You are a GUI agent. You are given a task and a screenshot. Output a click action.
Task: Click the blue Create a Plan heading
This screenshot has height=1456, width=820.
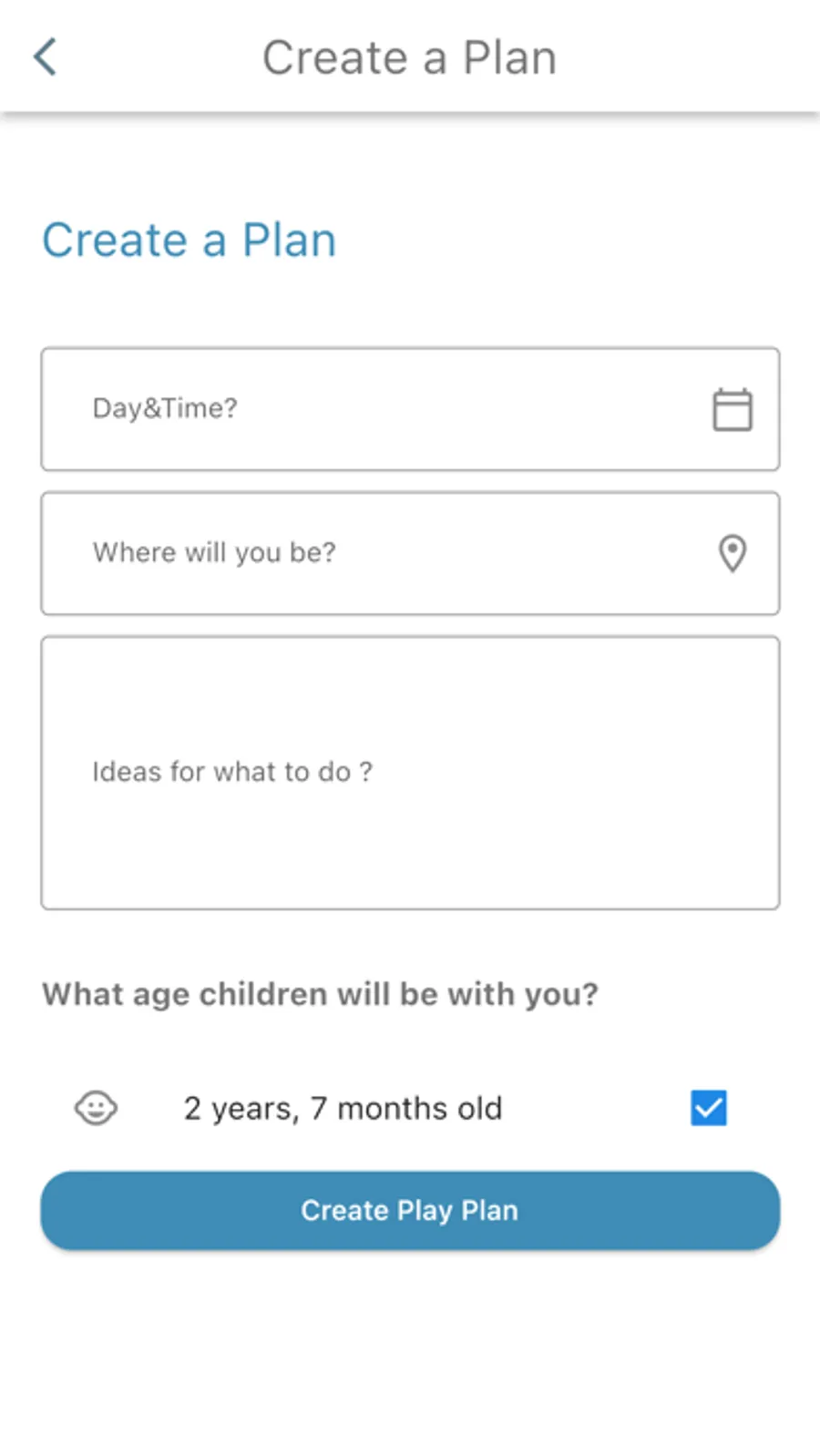pos(190,241)
